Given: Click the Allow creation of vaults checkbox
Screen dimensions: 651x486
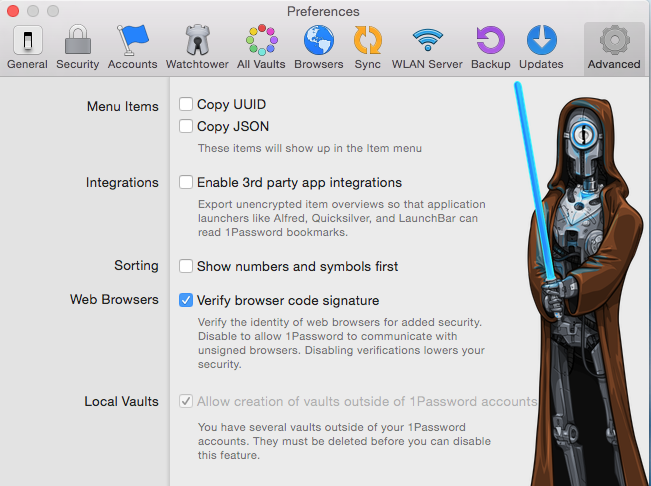Looking at the screenshot, I should tap(186, 401).
